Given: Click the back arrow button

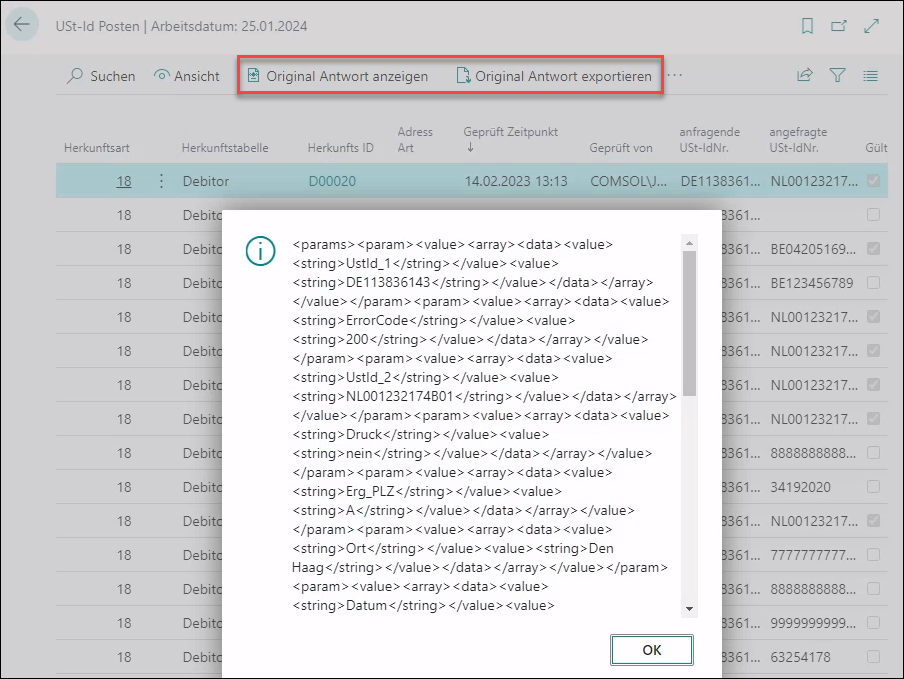Looking at the screenshot, I should click(x=22, y=25).
